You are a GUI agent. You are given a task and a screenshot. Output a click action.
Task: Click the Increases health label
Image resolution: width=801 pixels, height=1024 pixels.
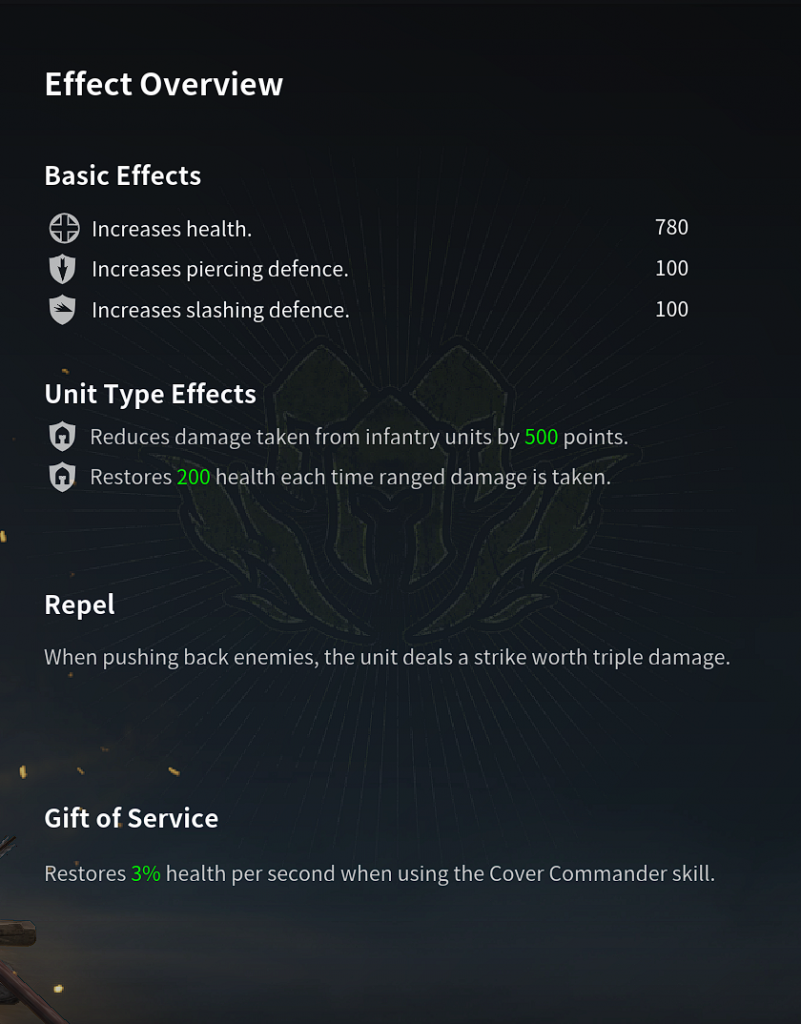pos(172,229)
